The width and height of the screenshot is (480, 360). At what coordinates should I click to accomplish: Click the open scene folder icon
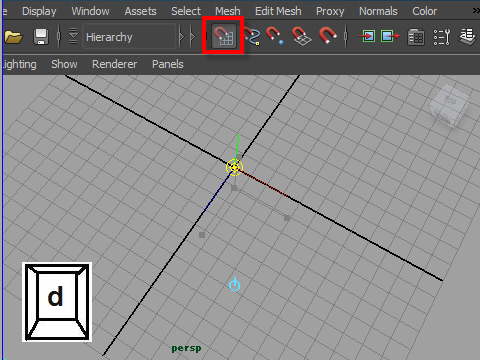click(x=13, y=36)
